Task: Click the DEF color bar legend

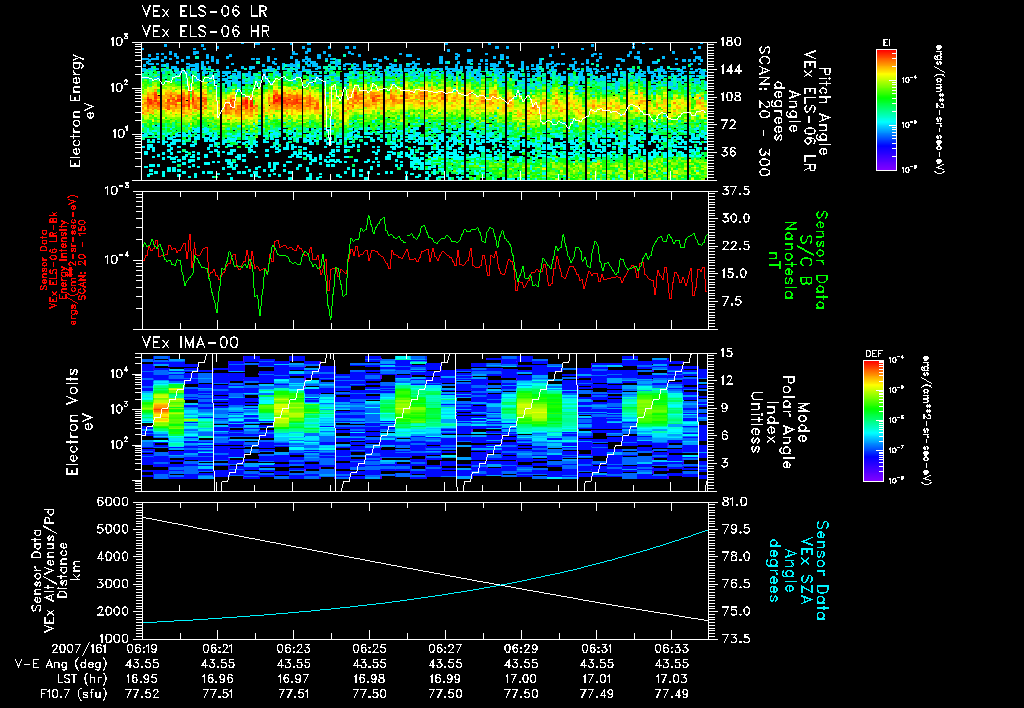Action: (873, 421)
